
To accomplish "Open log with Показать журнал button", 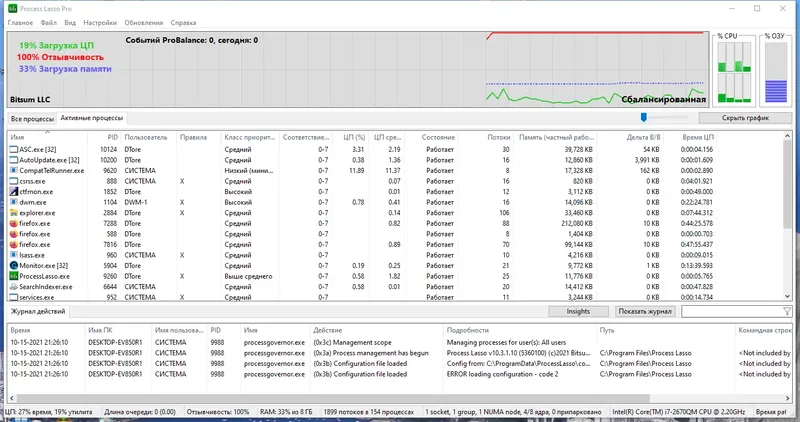I will (x=645, y=311).
